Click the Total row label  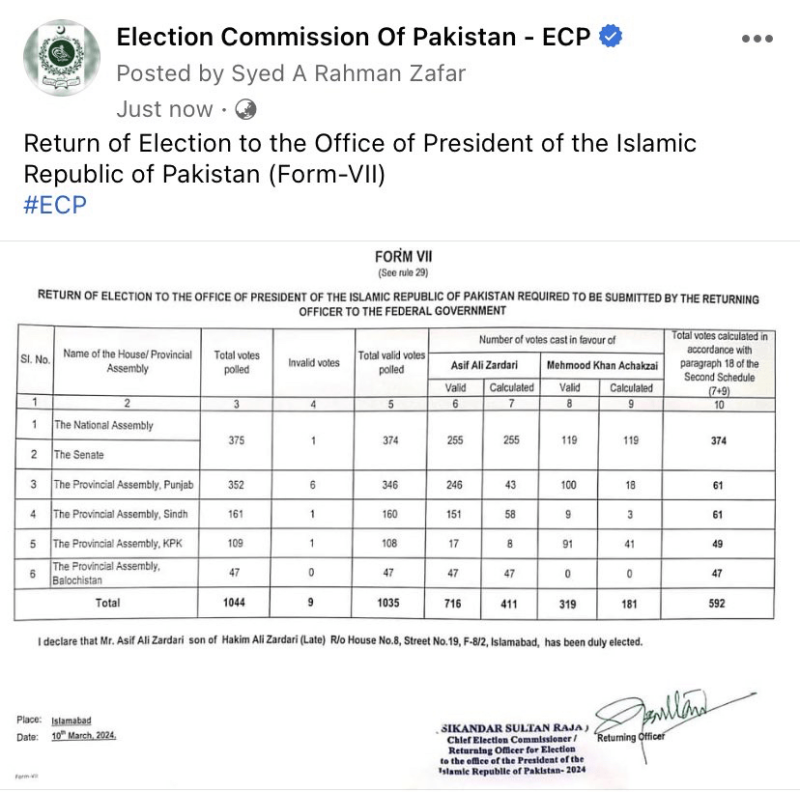[x=108, y=603]
